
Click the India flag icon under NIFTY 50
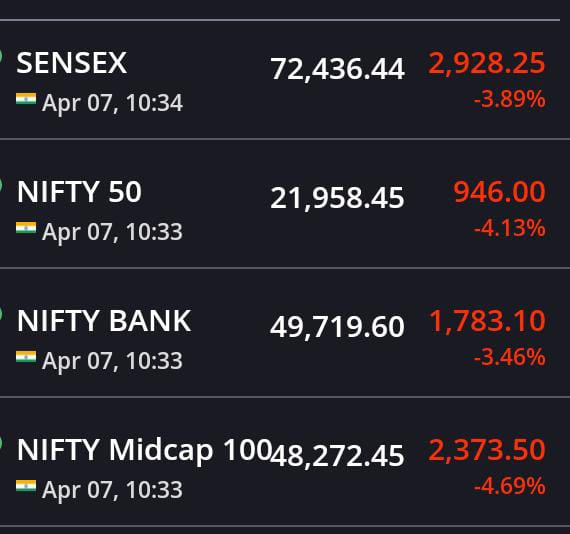(26, 228)
